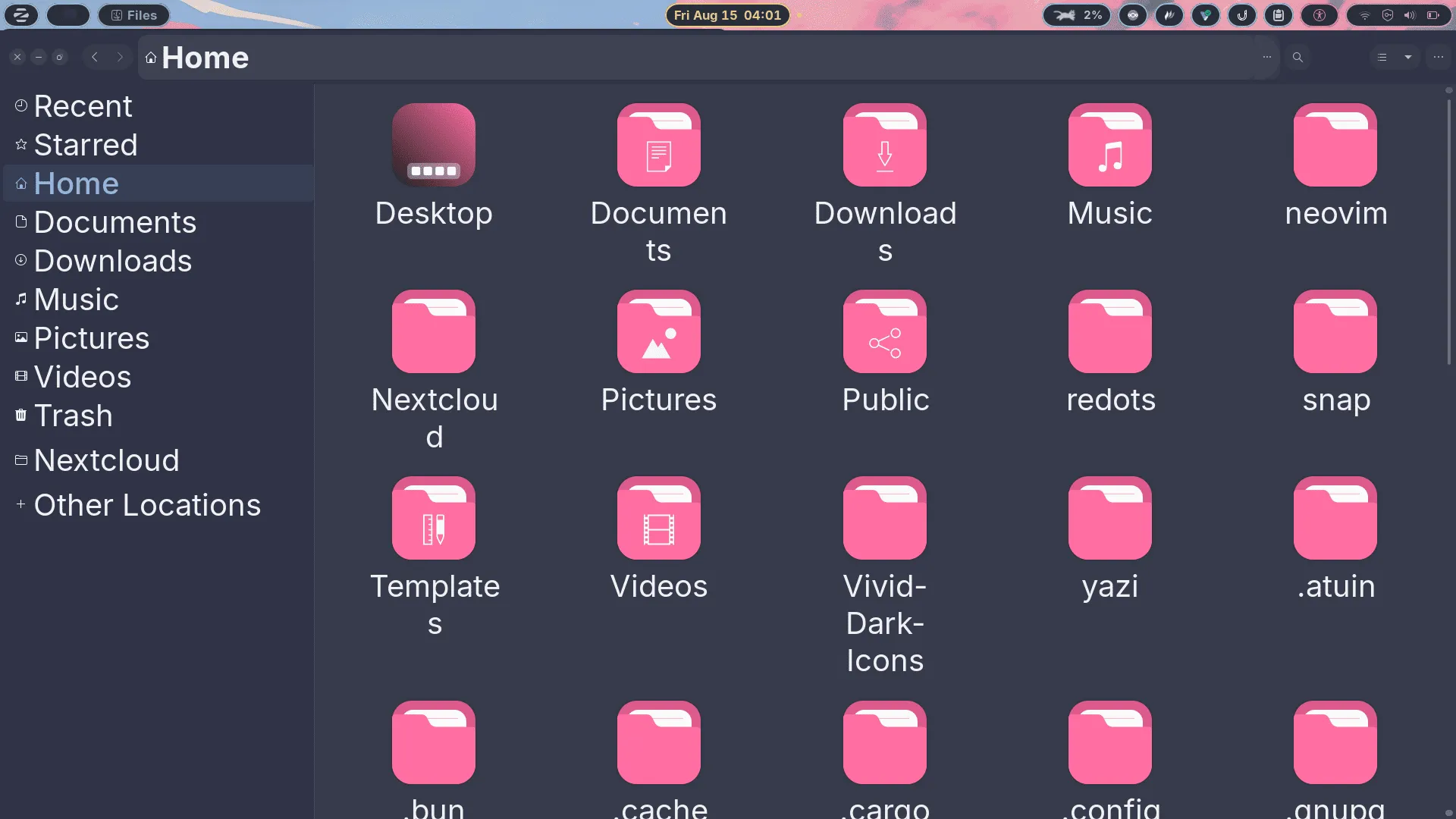Viewport: 1456px width, 819px height.
Task: Open the search files button
Action: (1298, 58)
